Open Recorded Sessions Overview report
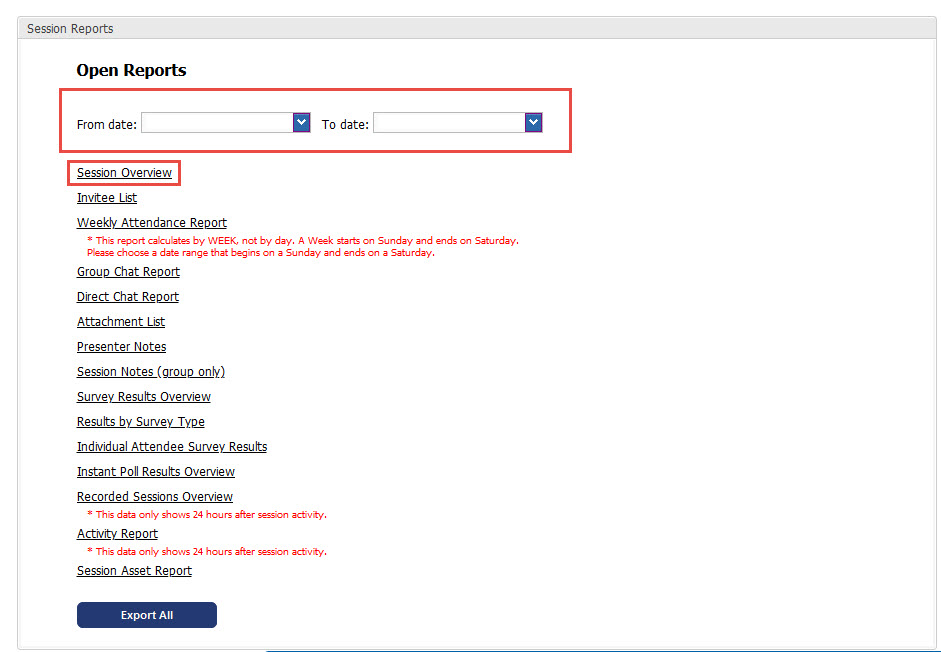 [x=155, y=497]
